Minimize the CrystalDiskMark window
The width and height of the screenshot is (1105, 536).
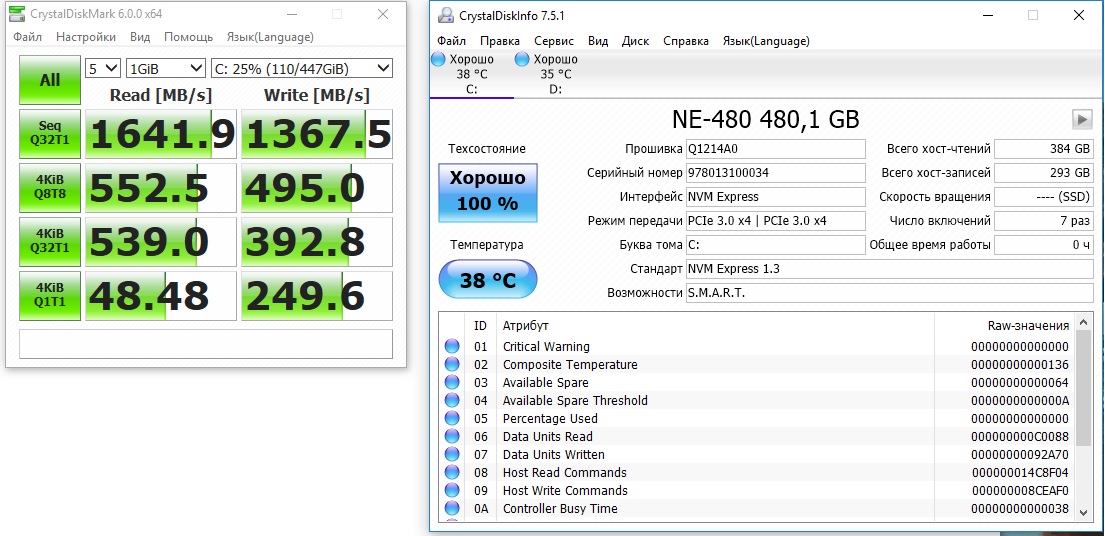pos(291,14)
